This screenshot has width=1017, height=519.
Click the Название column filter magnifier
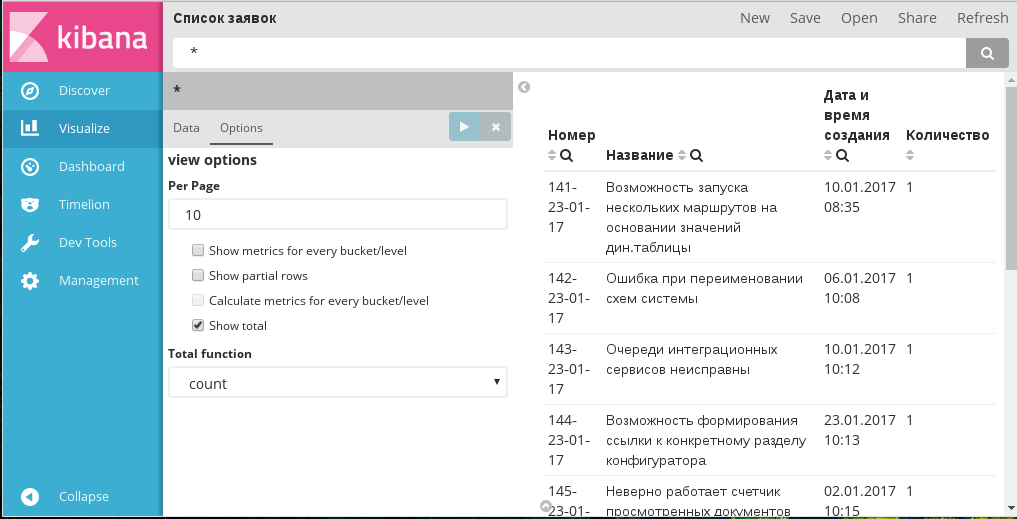tap(697, 156)
